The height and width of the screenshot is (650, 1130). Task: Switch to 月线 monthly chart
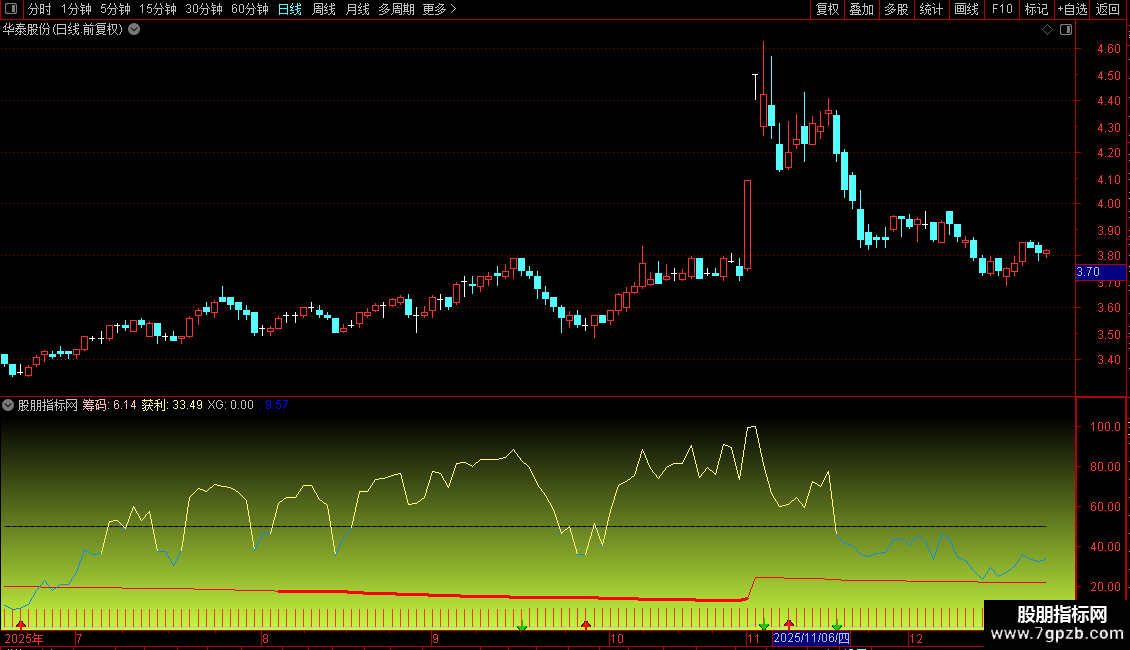click(357, 9)
